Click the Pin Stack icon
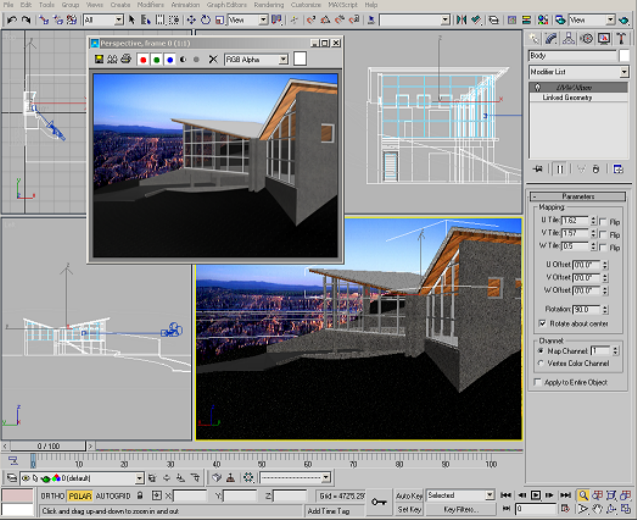637x520 pixels. tap(538, 169)
